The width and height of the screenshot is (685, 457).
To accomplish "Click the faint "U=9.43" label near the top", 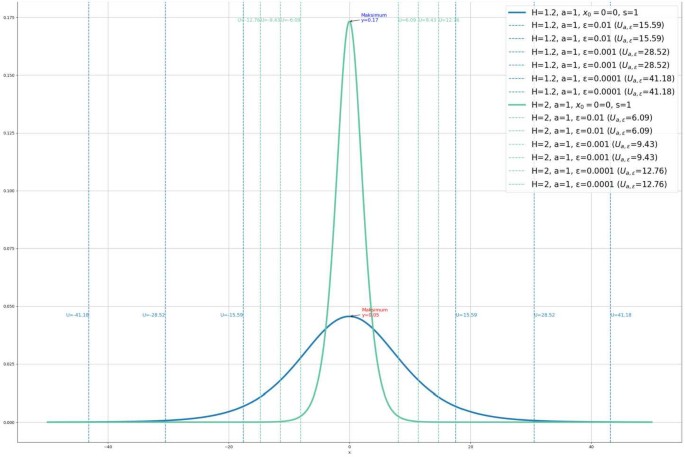I will click(x=427, y=20).
